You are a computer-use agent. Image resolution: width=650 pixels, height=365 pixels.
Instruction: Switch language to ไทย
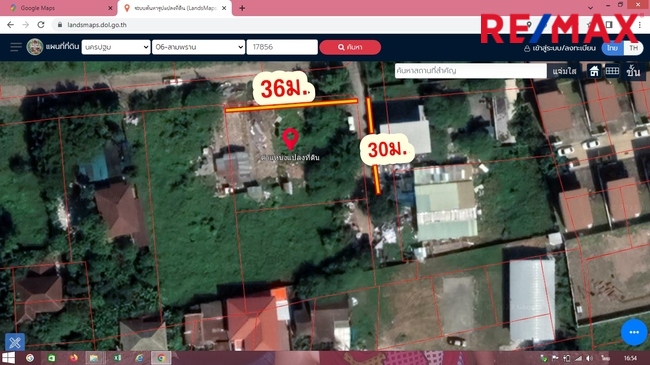612,48
